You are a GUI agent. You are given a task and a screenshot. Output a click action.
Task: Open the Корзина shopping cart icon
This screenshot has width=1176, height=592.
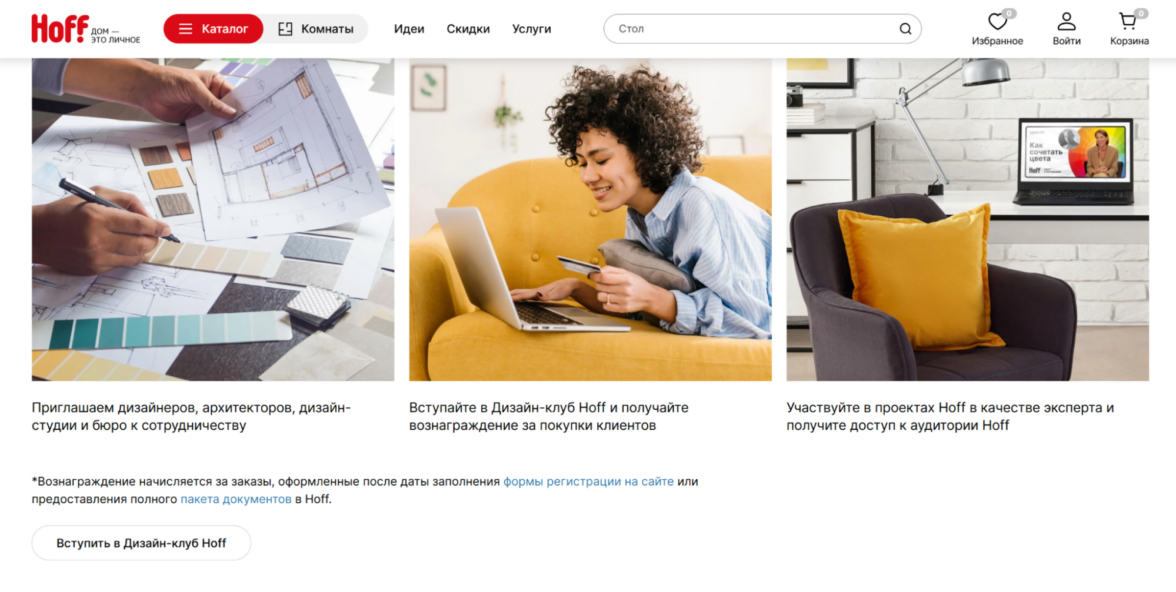(1127, 21)
